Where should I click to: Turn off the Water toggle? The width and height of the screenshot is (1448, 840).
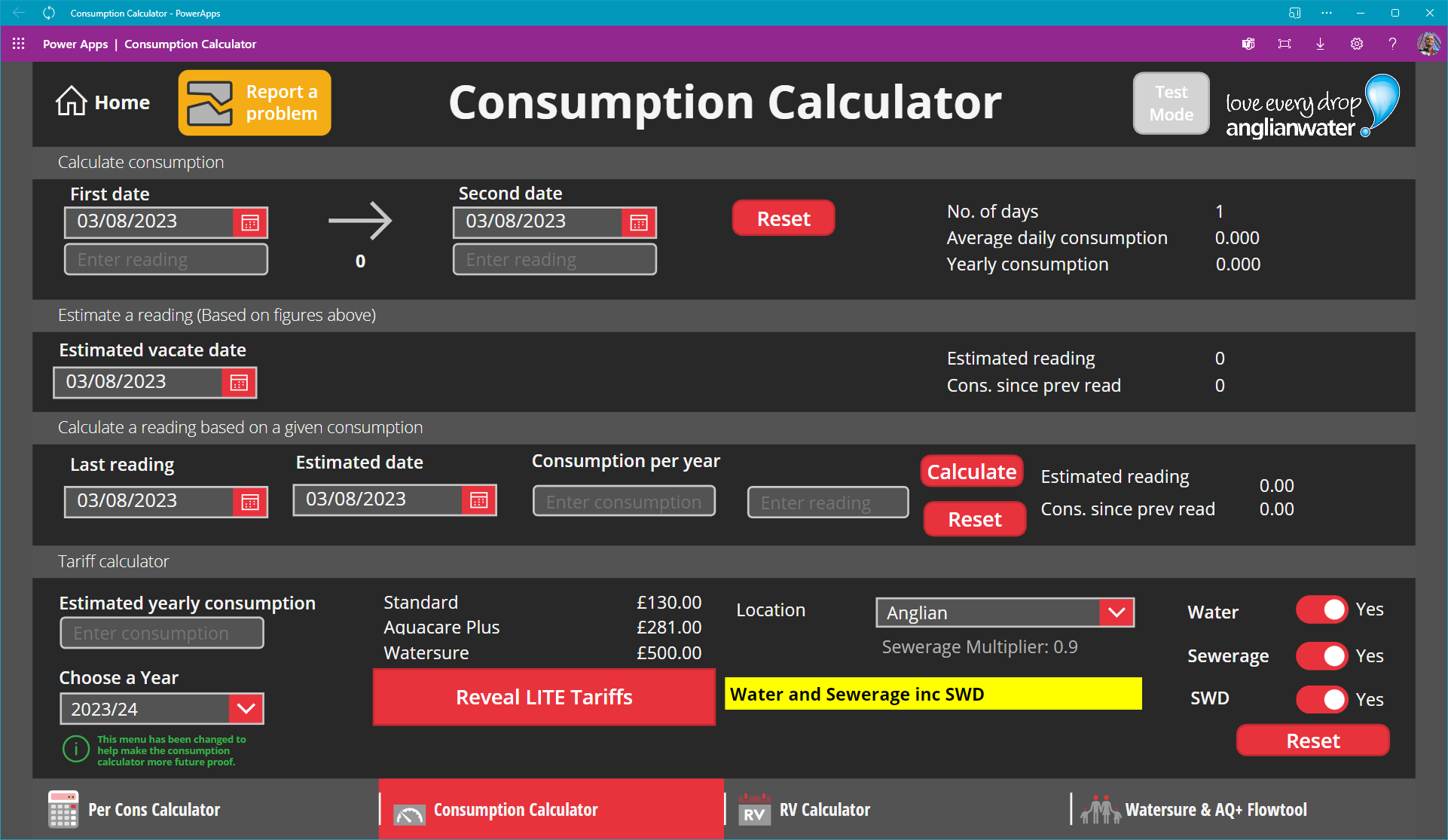1322,609
